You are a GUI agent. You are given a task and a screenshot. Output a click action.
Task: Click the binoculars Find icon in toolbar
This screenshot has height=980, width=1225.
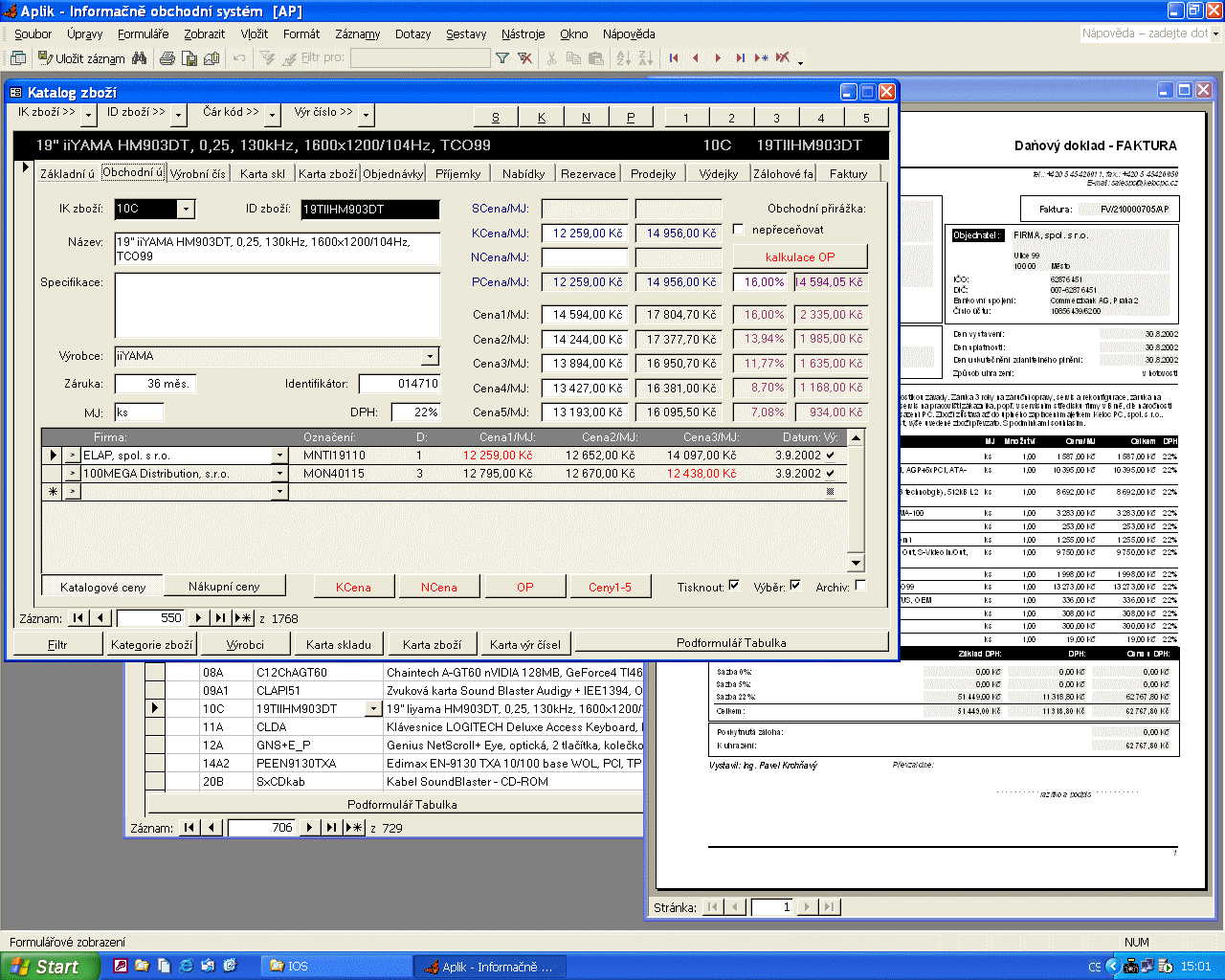(140, 58)
